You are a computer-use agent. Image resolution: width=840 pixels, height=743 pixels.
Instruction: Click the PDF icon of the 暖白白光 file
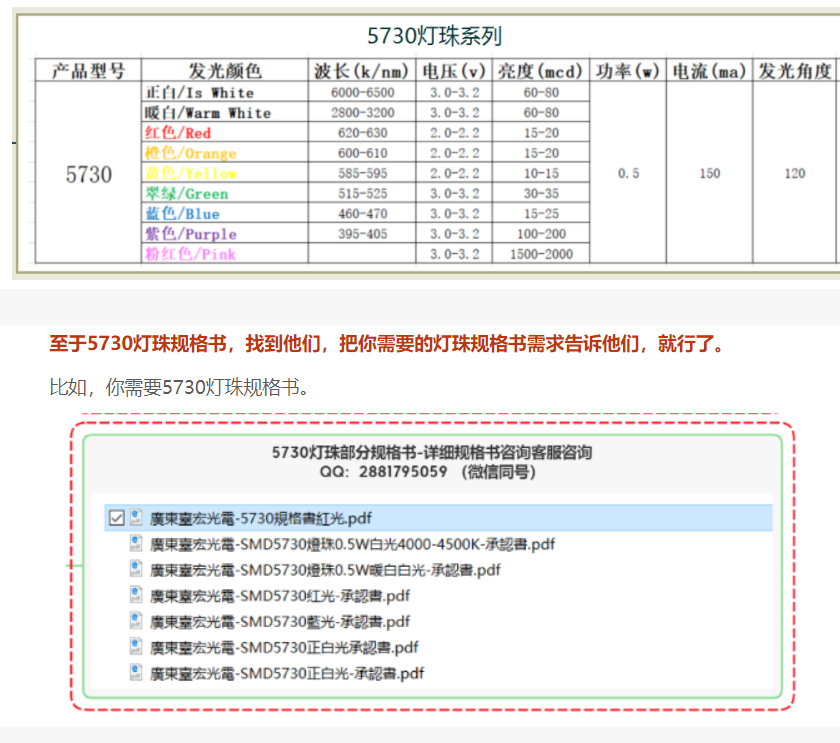tap(136, 569)
